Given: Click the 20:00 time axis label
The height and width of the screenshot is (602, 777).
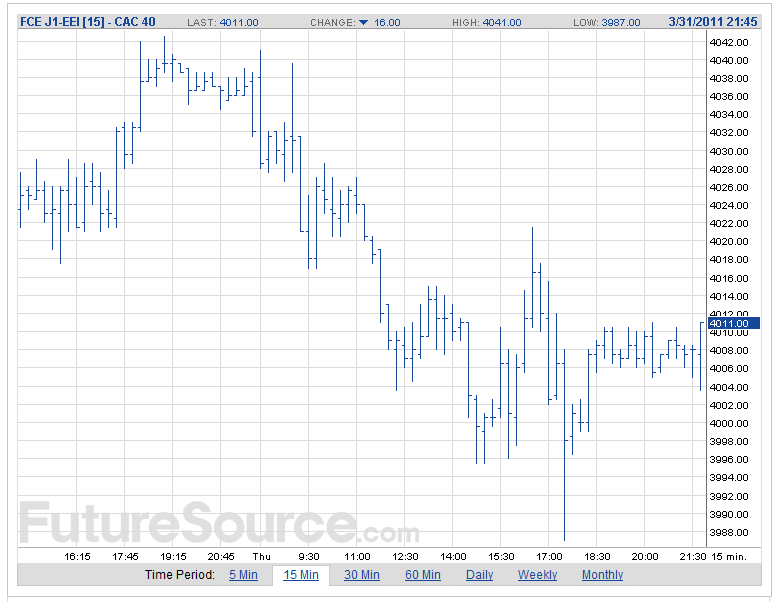Looking at the screenshot, I should (x=645, y=556).
